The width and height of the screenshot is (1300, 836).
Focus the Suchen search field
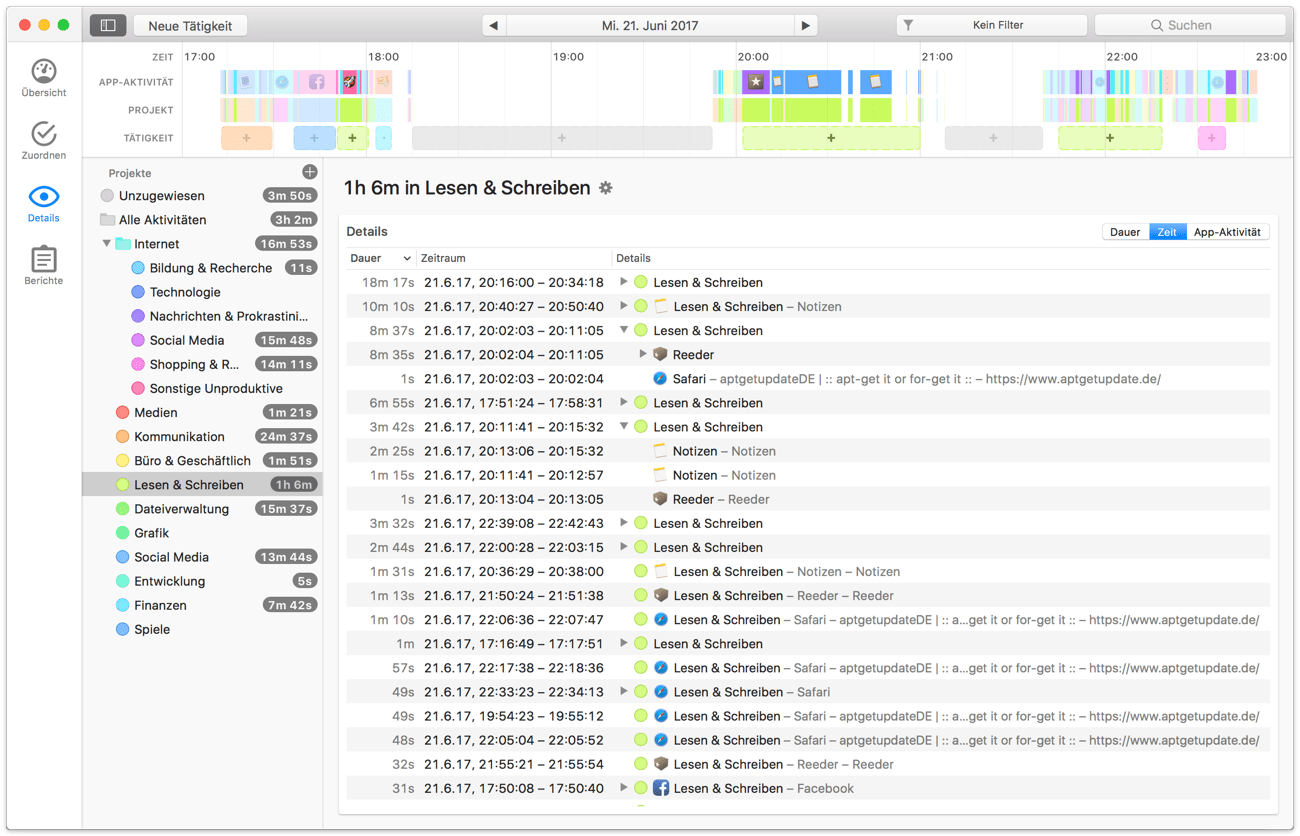1190,25
